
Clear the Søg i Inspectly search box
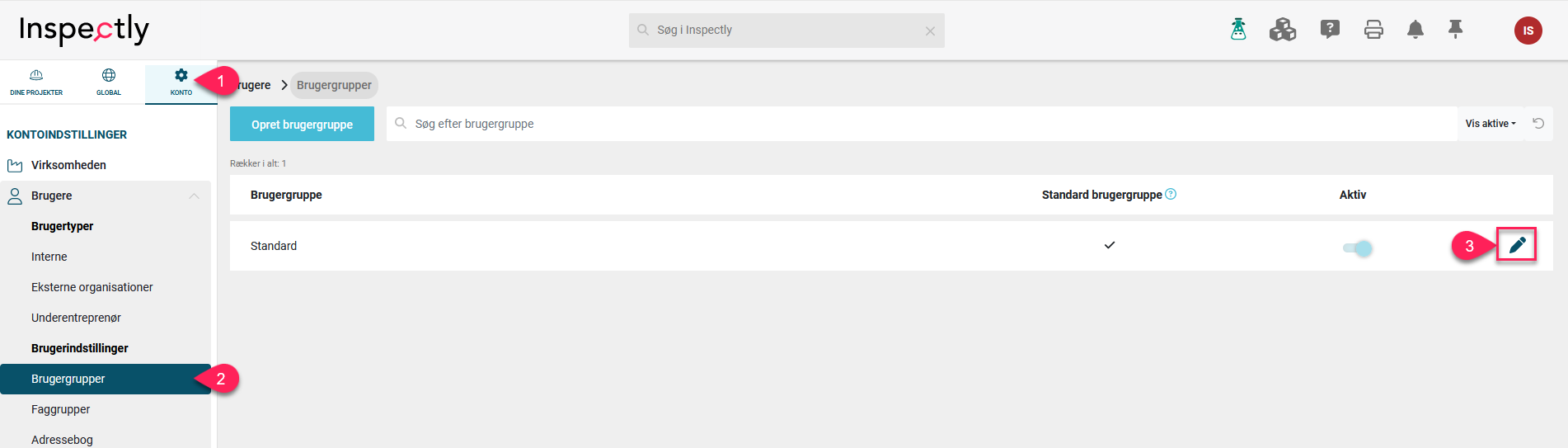point(930,31)
